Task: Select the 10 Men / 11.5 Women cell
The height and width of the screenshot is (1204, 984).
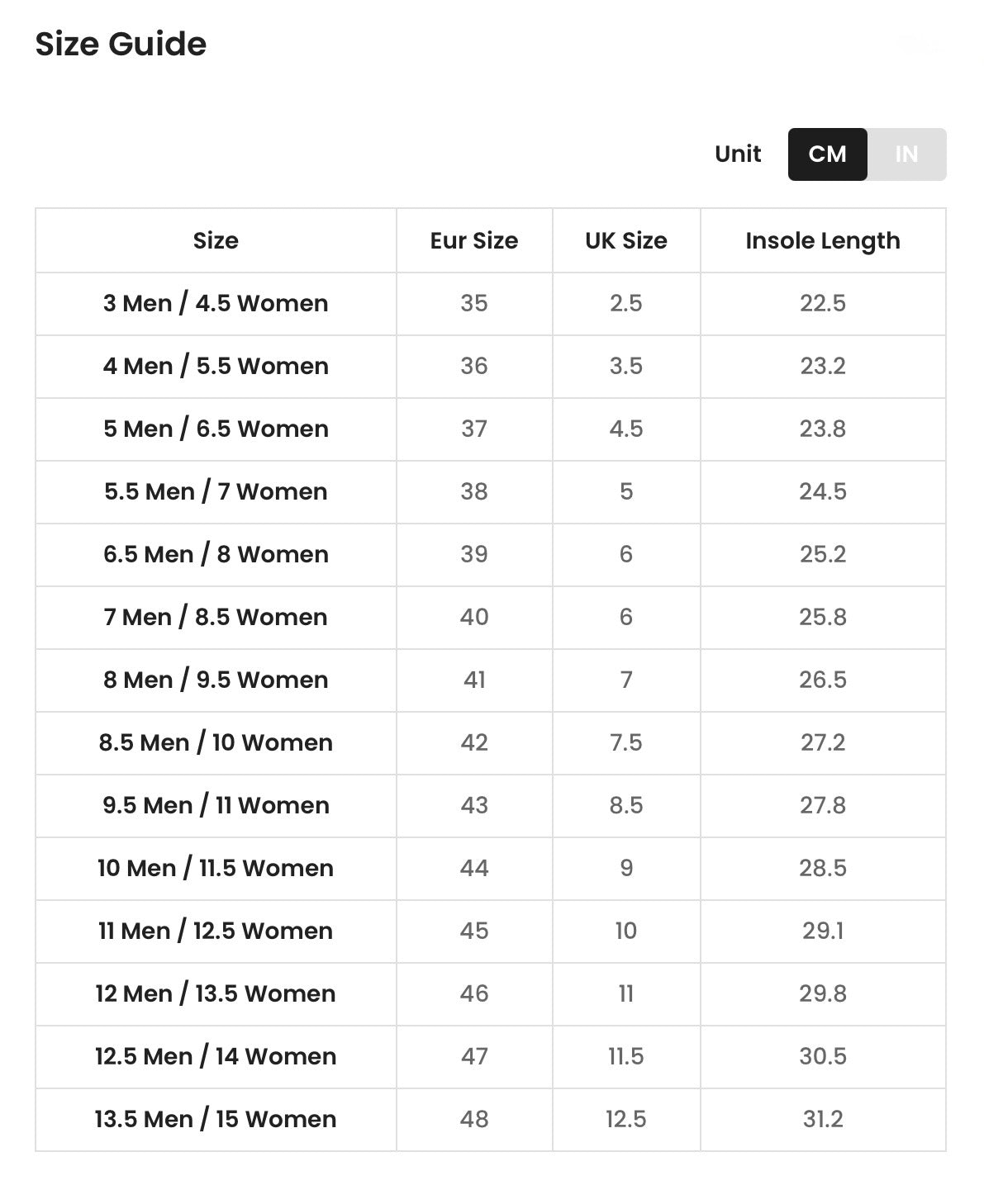Action: tap(216, 868)
